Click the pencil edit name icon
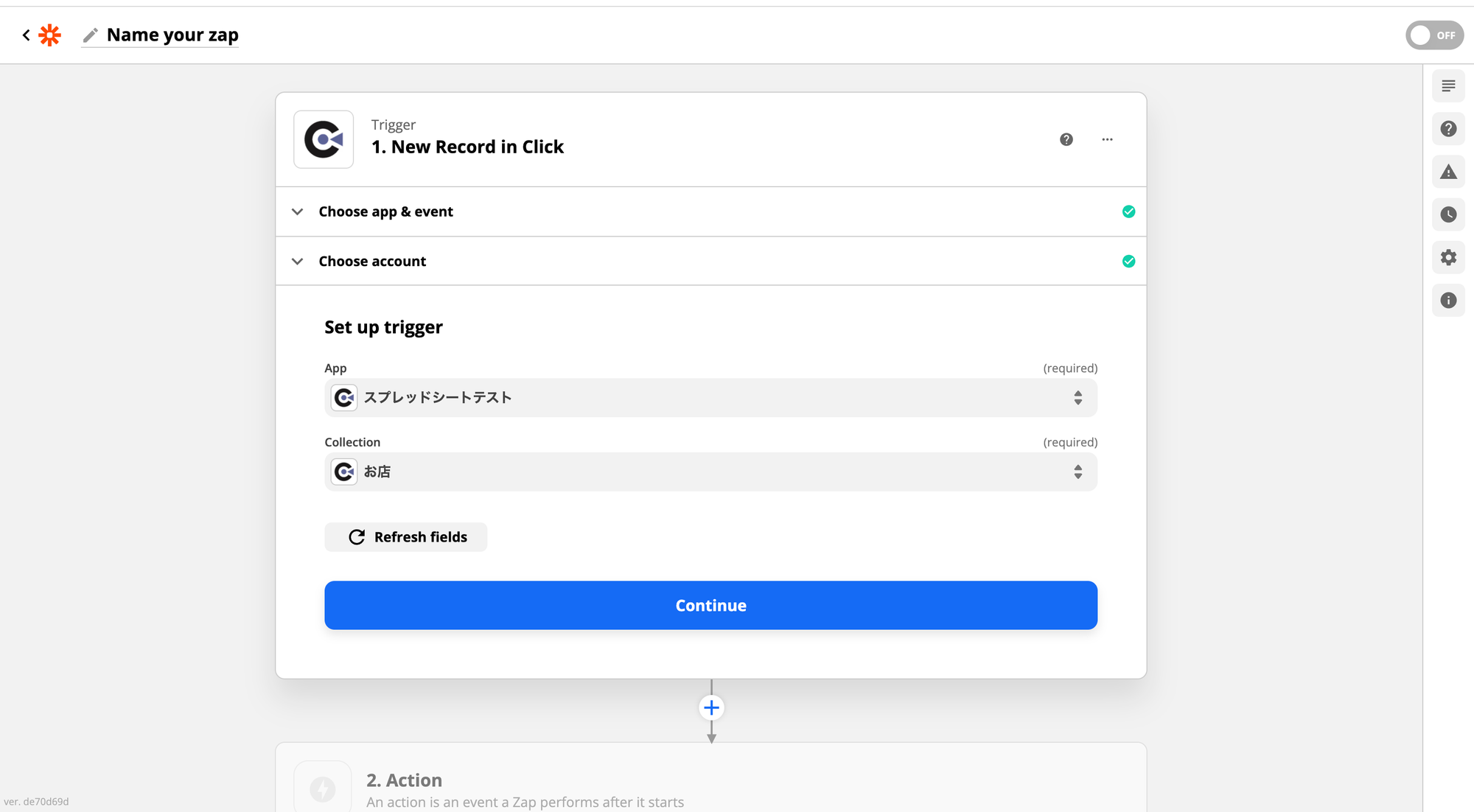This screenshot has width=1474, height=812. pyautogui.click(x=91, y=35)
